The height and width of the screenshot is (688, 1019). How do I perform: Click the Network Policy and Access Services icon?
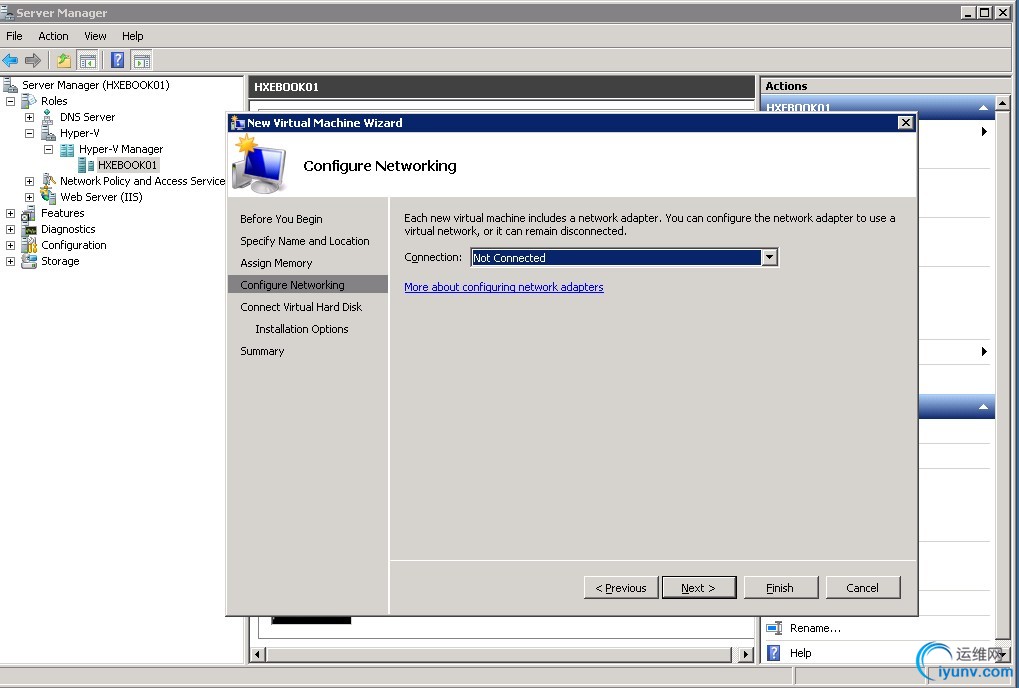click(x=49, y=181)
